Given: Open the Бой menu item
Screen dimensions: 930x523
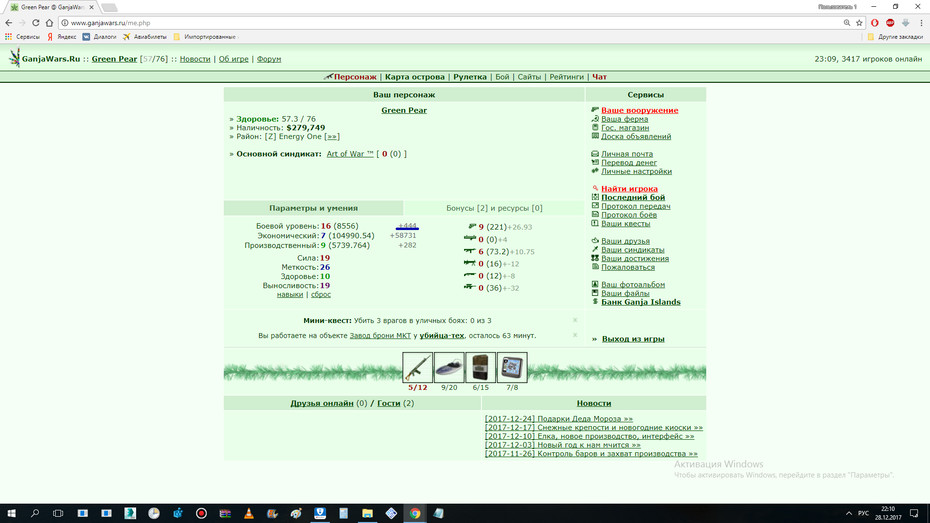Looking at the screenshot, I should 502,76.
